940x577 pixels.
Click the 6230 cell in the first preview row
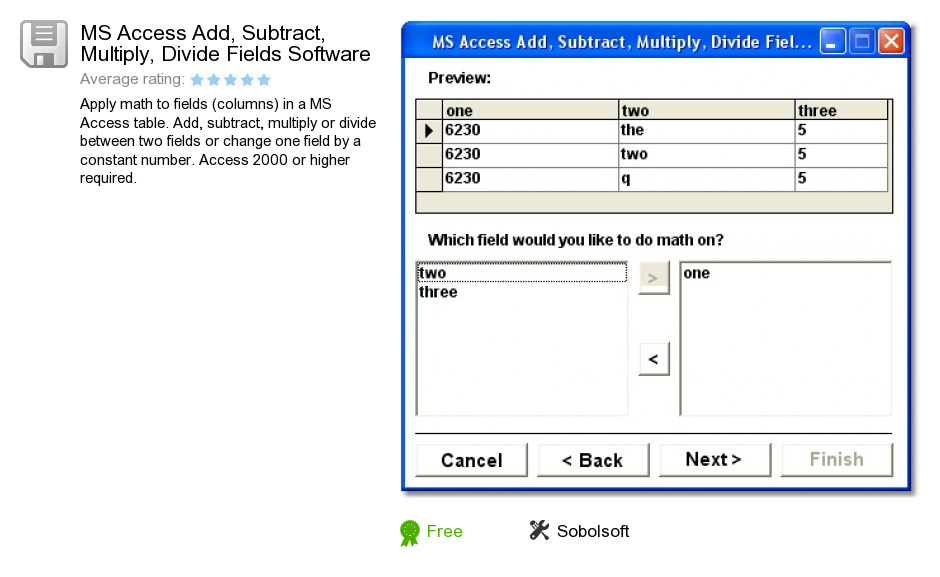530,131
